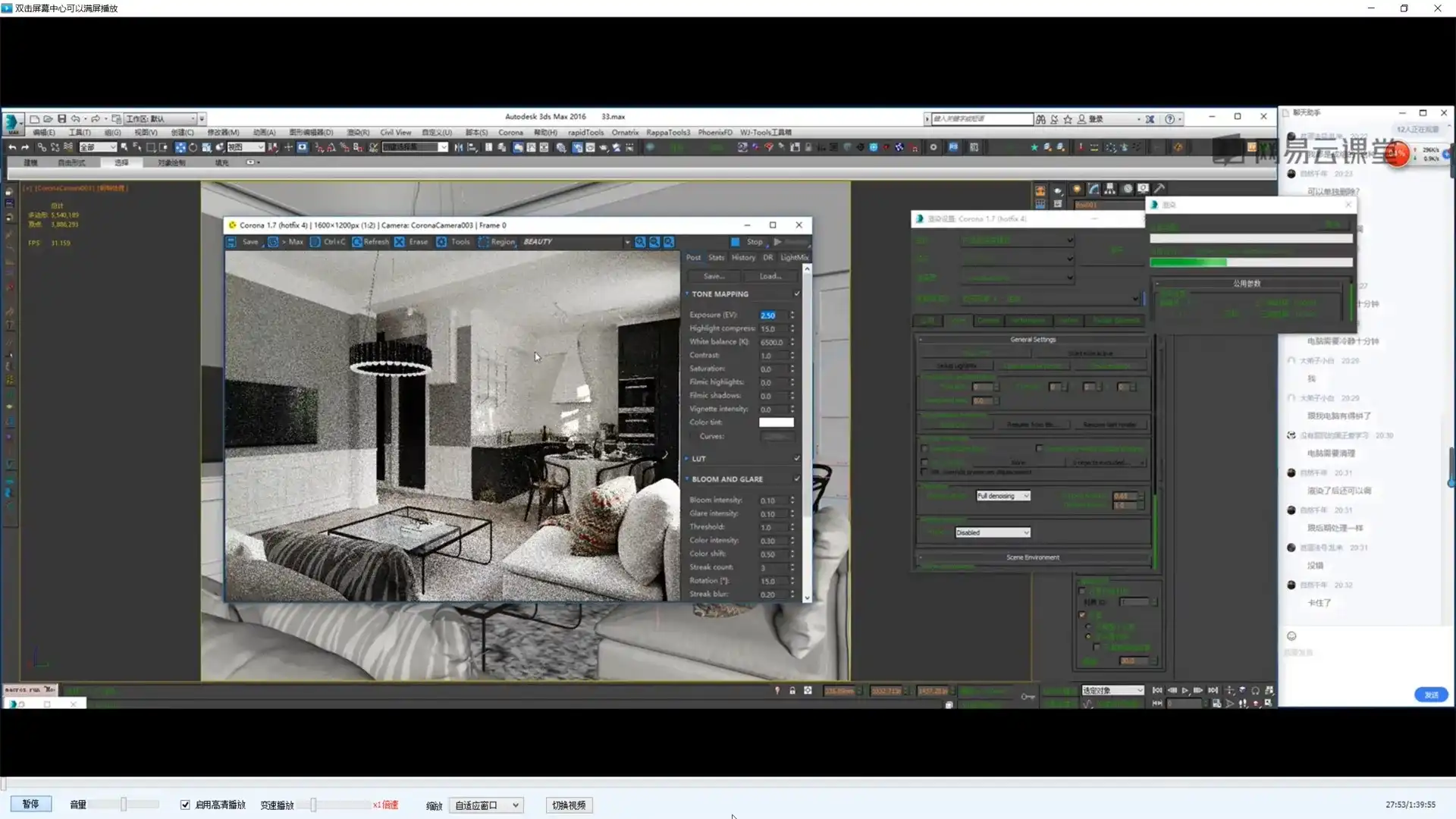Viewport: 1456px width, 819px height.
Task: Click the Save icon in Corona frame buffer
Action: [231, 242]
